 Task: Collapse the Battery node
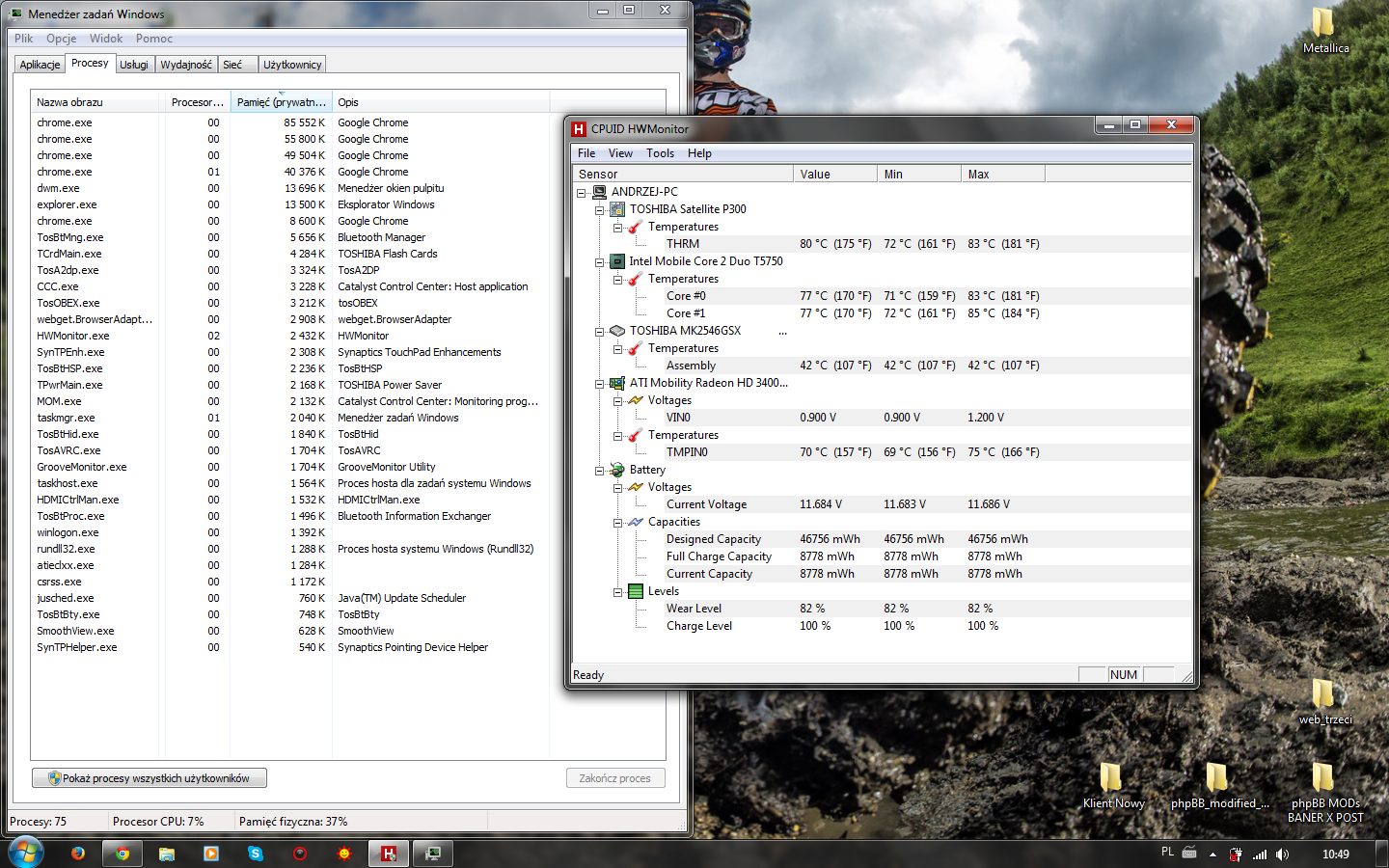pyautogui.click(x=599, y=471)
